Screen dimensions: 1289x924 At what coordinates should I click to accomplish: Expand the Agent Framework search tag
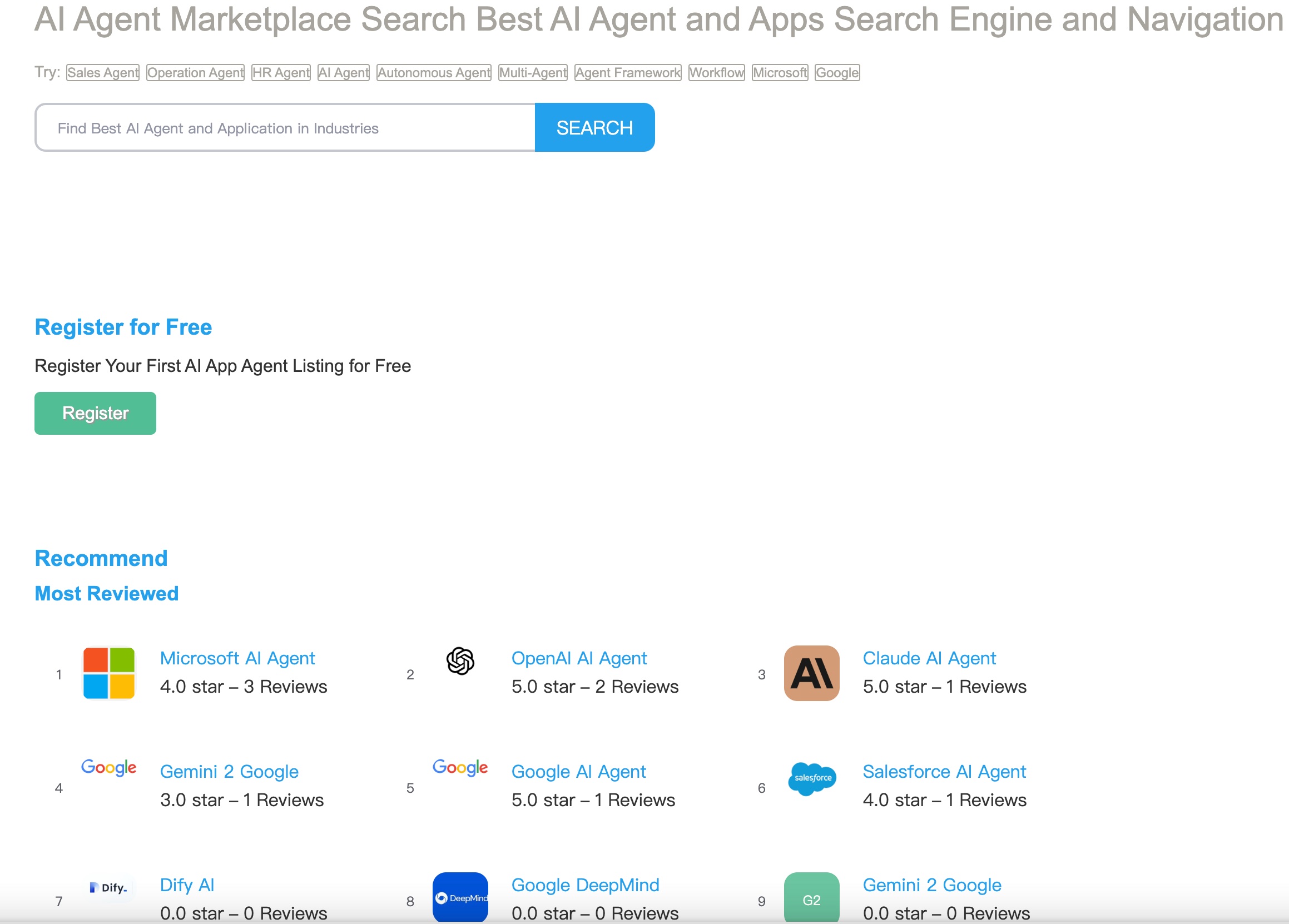pos(628,72)
